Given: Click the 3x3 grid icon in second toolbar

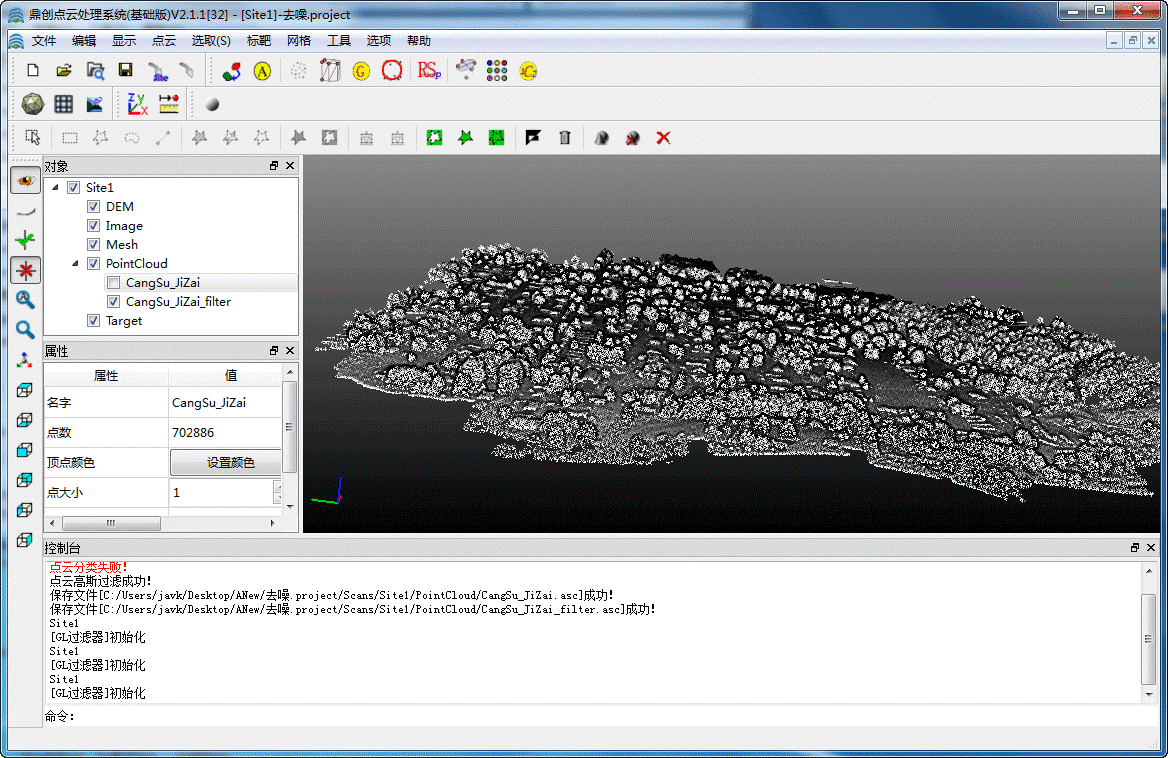Looking at the screenshot, I should pyautogui.click(x=64, y=104).
